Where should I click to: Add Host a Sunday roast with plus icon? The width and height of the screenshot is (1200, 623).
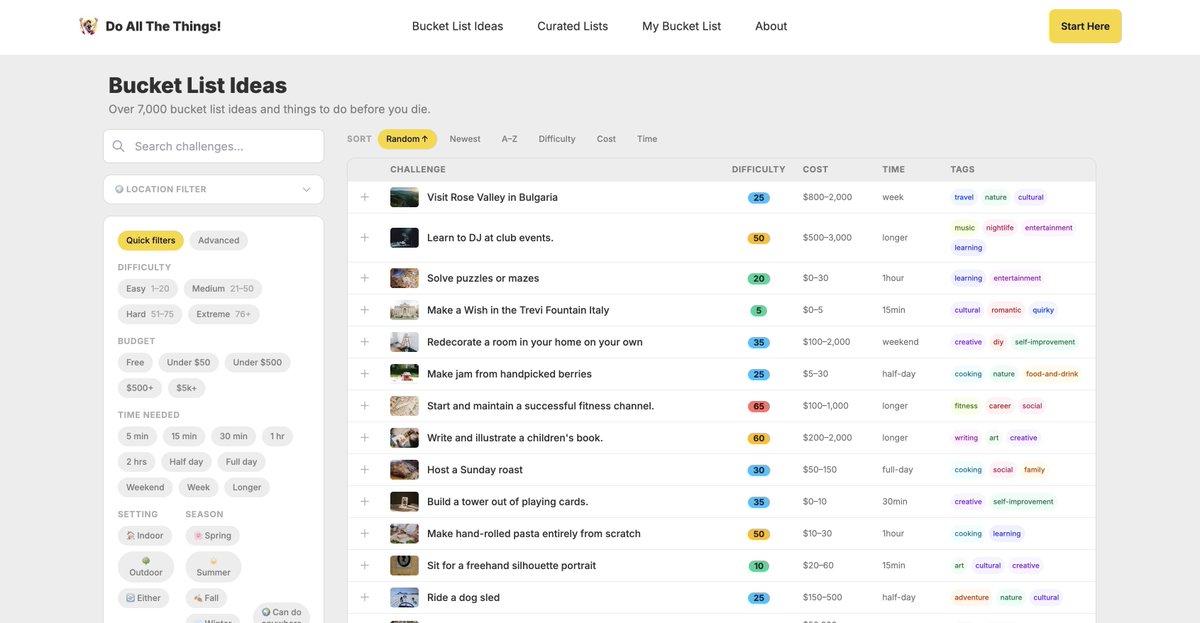click(365, 470)
